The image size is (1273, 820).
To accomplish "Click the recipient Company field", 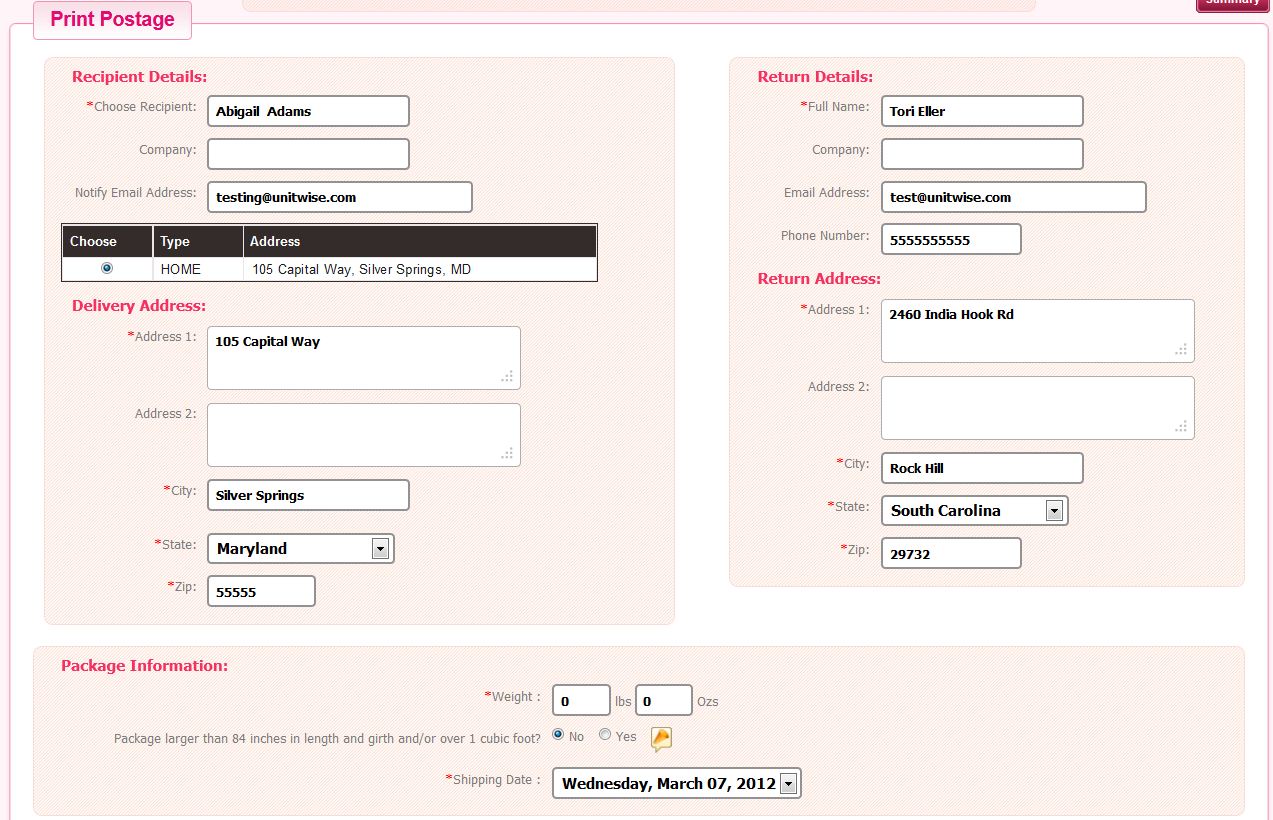I will 307,153.
